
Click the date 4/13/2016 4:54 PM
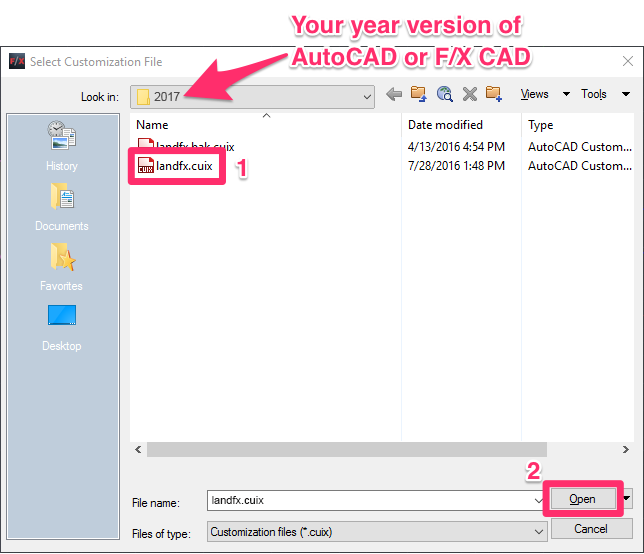point(456,147)
